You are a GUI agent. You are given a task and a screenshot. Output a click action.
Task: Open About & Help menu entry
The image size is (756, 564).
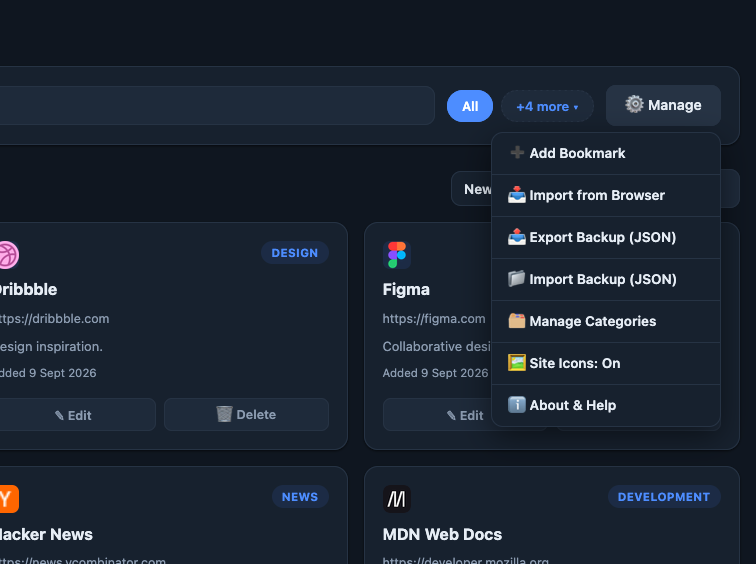click(606, 405)
